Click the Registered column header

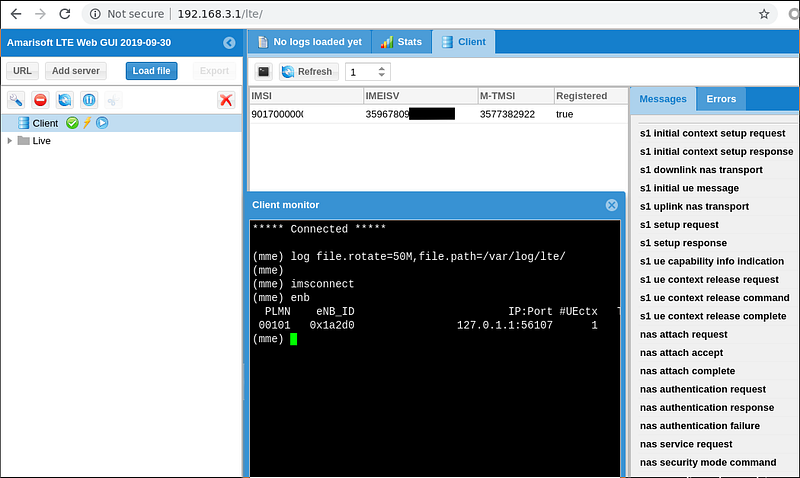click(591, 96)
